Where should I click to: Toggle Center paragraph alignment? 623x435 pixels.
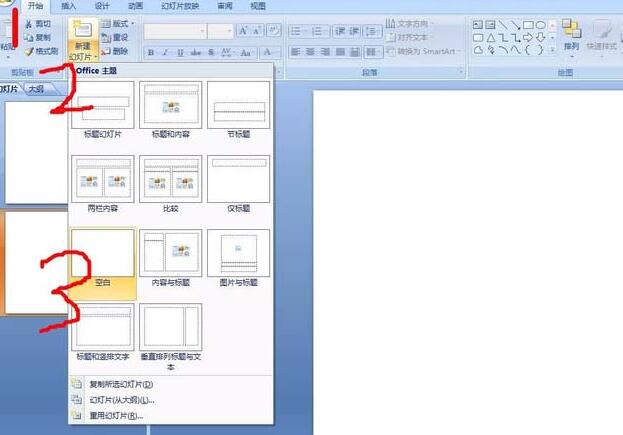[310, 52]
